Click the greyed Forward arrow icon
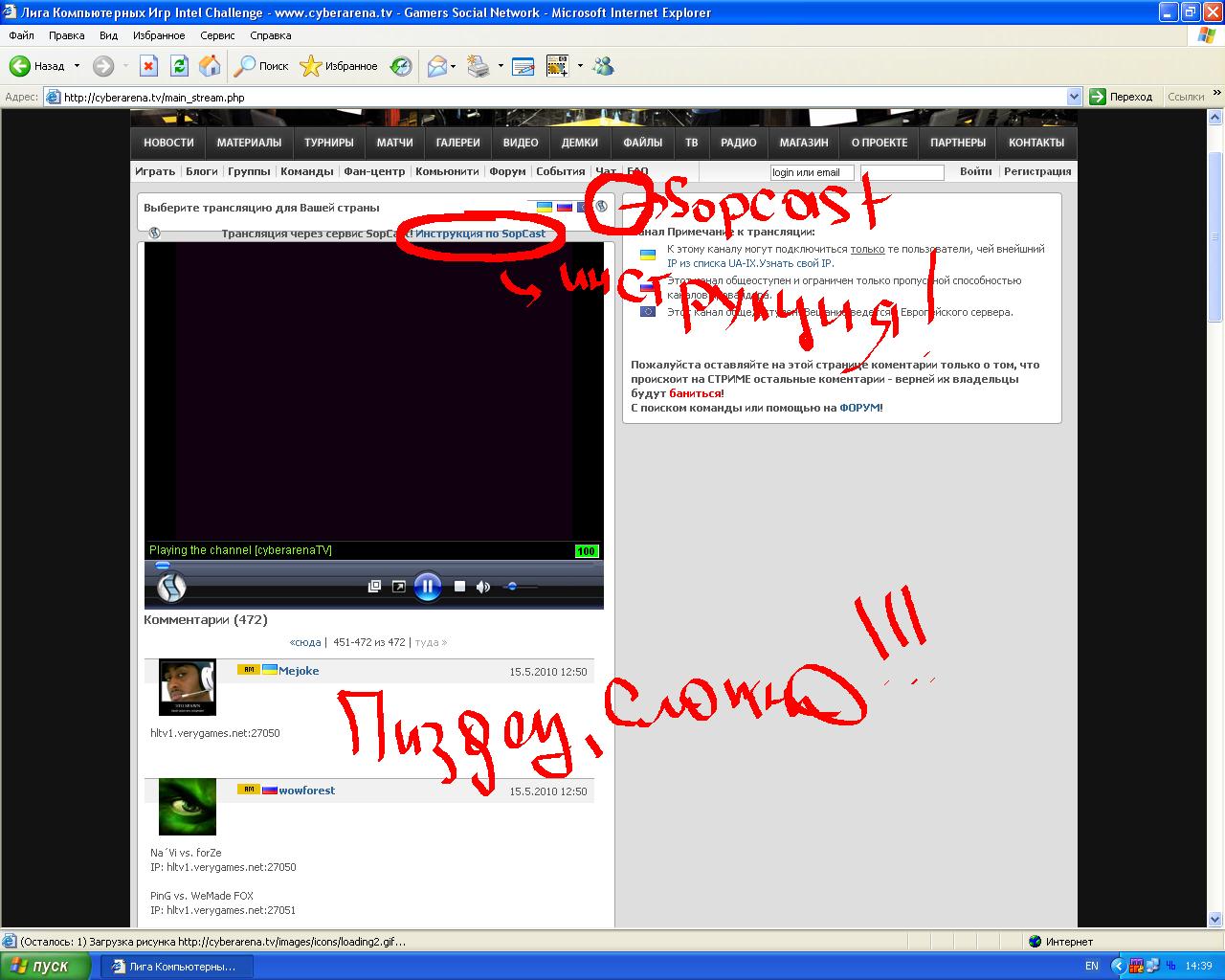This screenshot has width=1225, height=980. (103, 66)
